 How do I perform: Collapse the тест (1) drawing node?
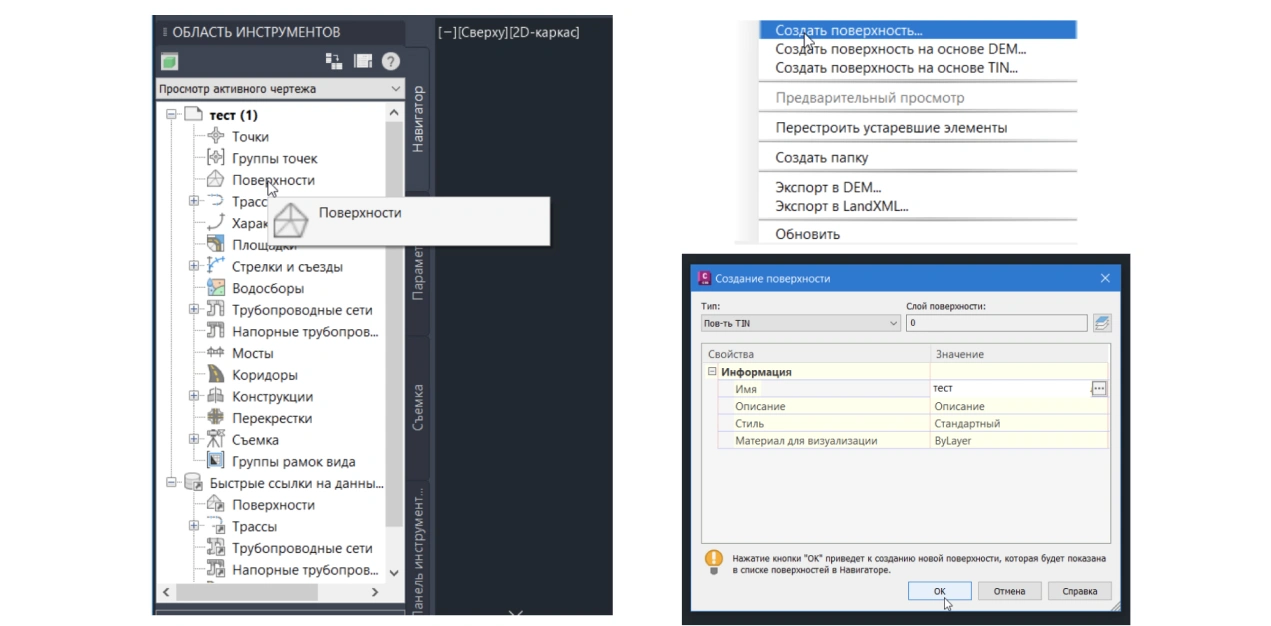(x=172, y=115)
